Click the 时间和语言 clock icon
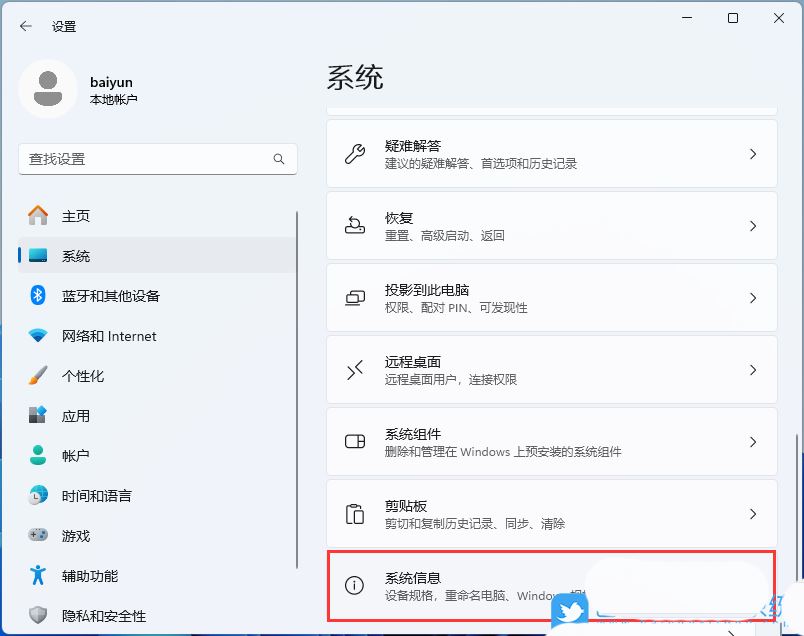804x636 pixels. point(37,496)
